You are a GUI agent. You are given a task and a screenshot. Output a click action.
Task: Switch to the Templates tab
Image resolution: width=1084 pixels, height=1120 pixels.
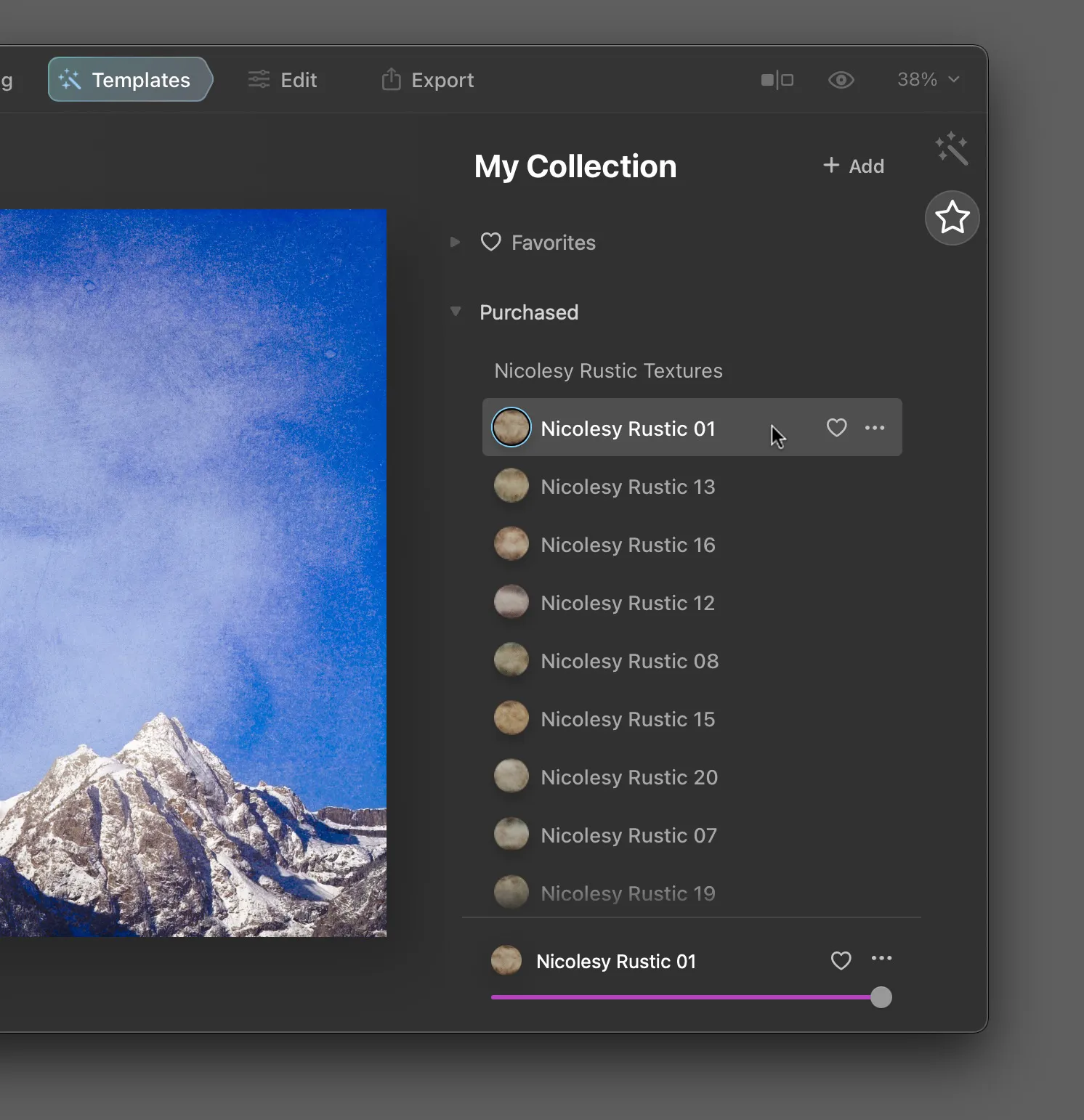[129, 80]
